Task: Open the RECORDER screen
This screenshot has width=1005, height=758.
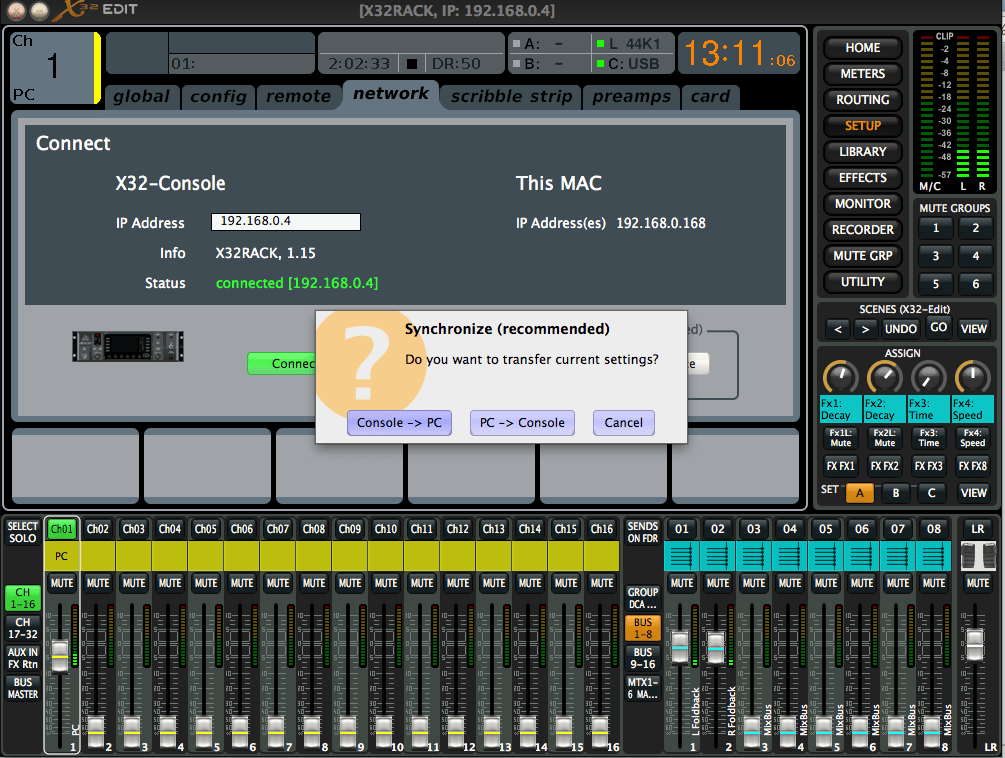Action: 863,229
